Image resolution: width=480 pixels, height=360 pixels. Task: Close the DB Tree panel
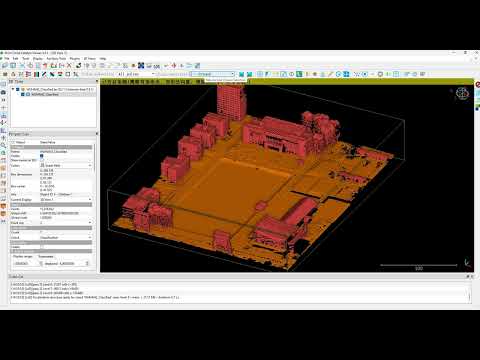pyautogui.click(x=97, y=81)
